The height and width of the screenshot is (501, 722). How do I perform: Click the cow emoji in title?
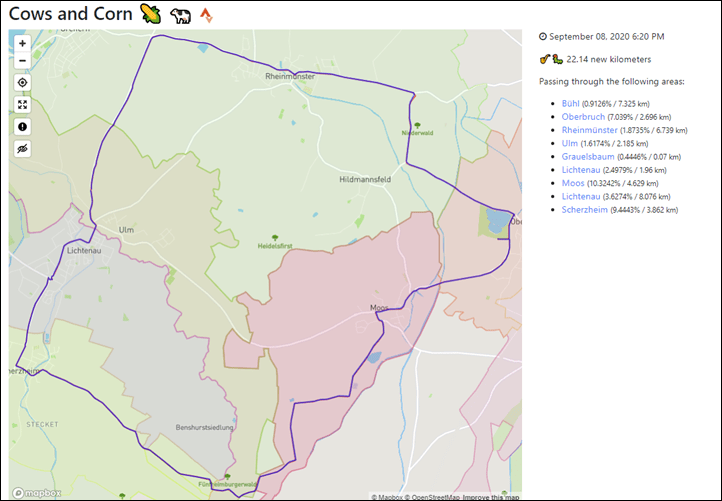pos(180,16)
